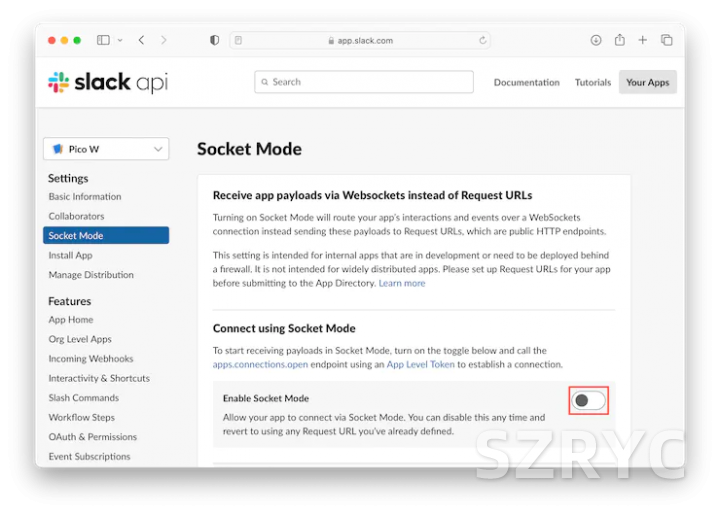Screen dimensions: 720x514
Task: Click the Share icon in toolbar
Action: [x=620, y=40]
